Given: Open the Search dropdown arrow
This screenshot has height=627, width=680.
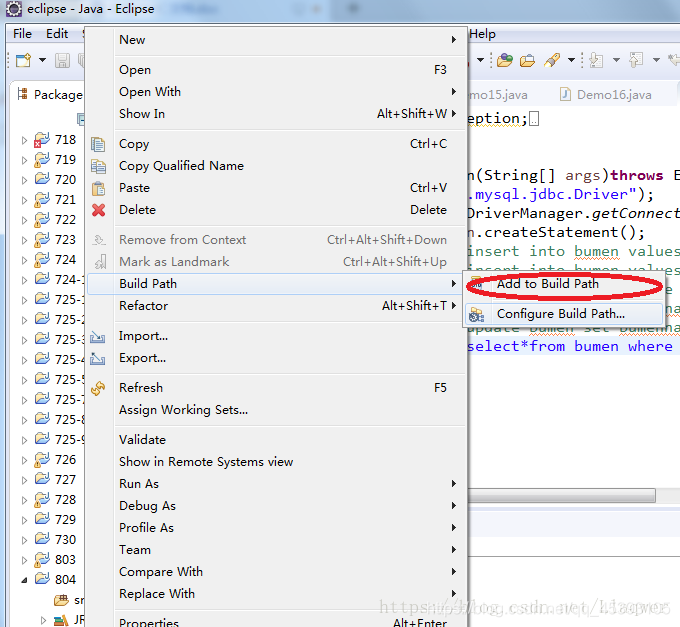Looking at the screenshot, I should (572, 60).
